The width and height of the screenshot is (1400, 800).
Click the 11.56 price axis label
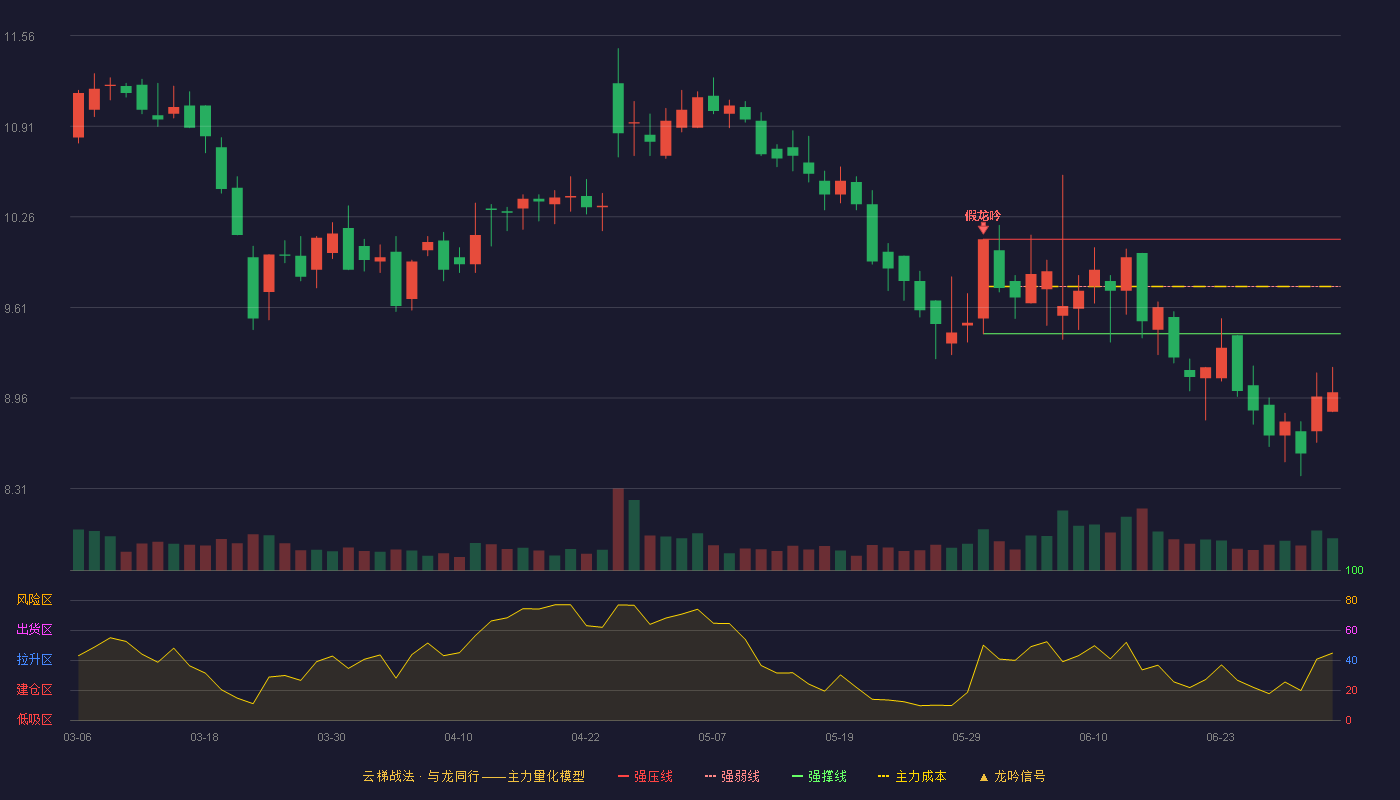[x=19, y=37]
